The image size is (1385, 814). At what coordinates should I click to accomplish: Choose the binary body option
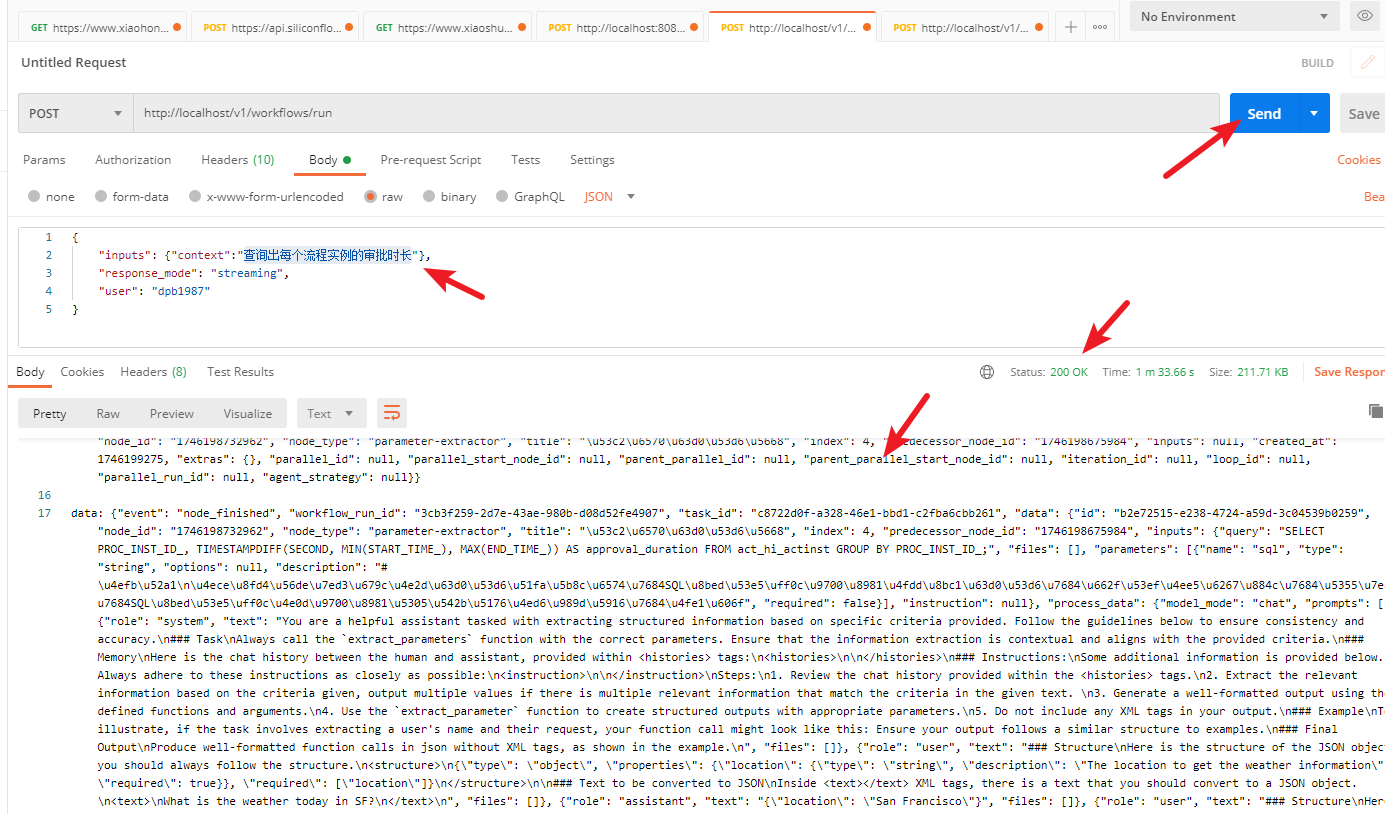(x=429, y=197)
